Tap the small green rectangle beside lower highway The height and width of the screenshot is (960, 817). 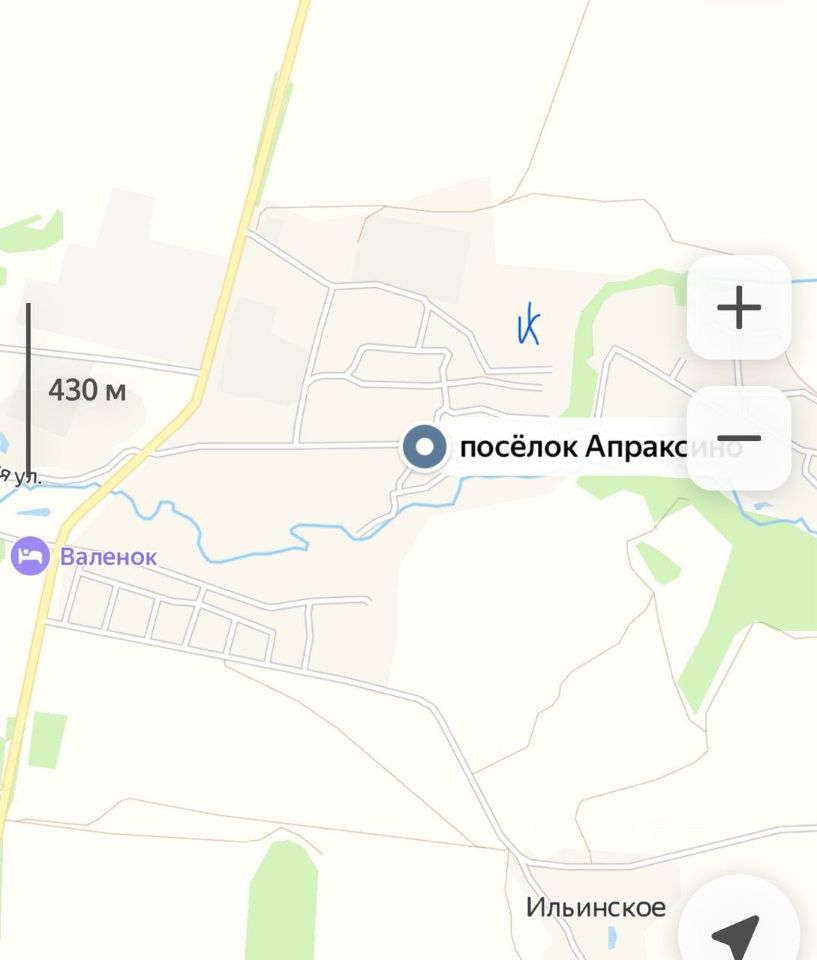(x=48, y=740)
